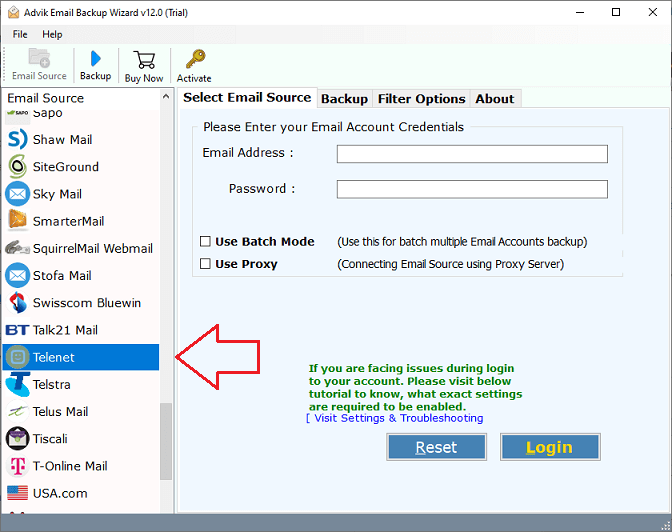Enable the Use Proxy checkbox
Screen dimensions: 672x532
tap(205, 263)
